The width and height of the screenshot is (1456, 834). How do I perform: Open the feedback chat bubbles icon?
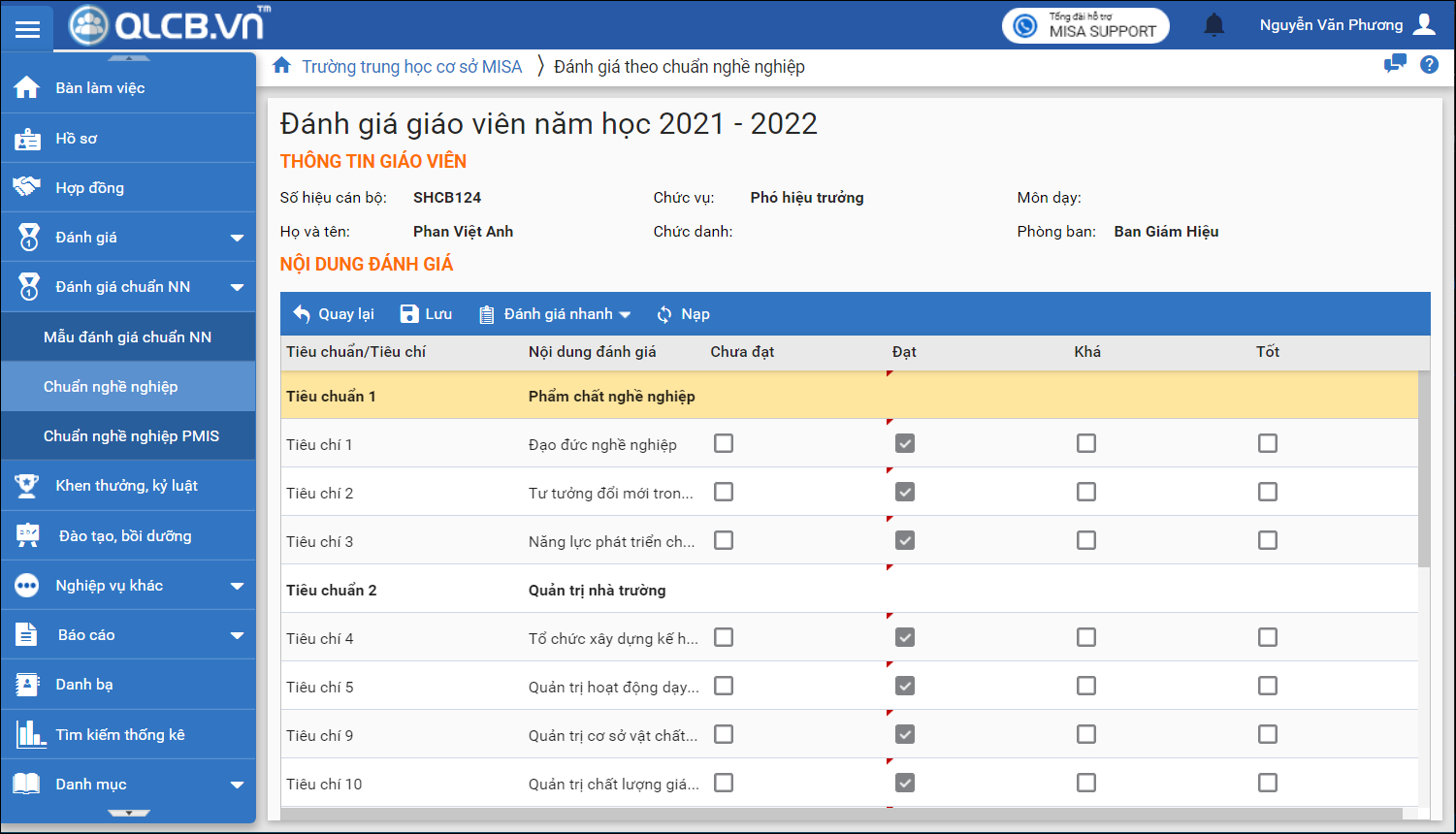pyautogui.click(x=1395, y=65)
